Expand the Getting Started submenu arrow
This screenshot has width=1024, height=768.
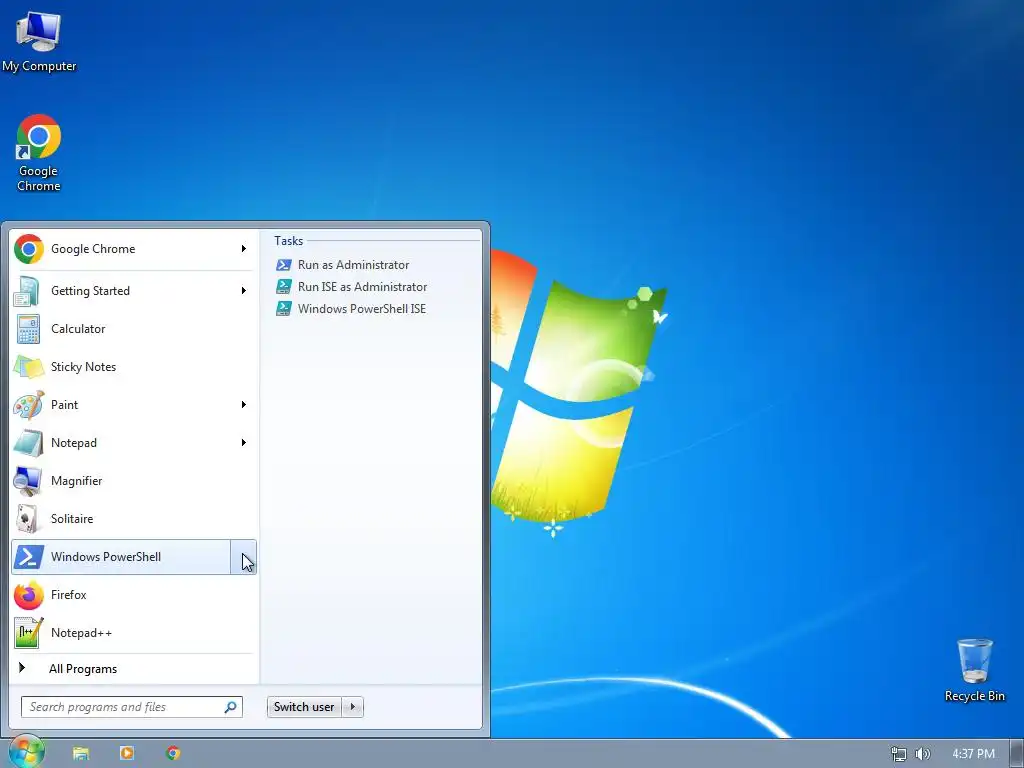[244, 291]
